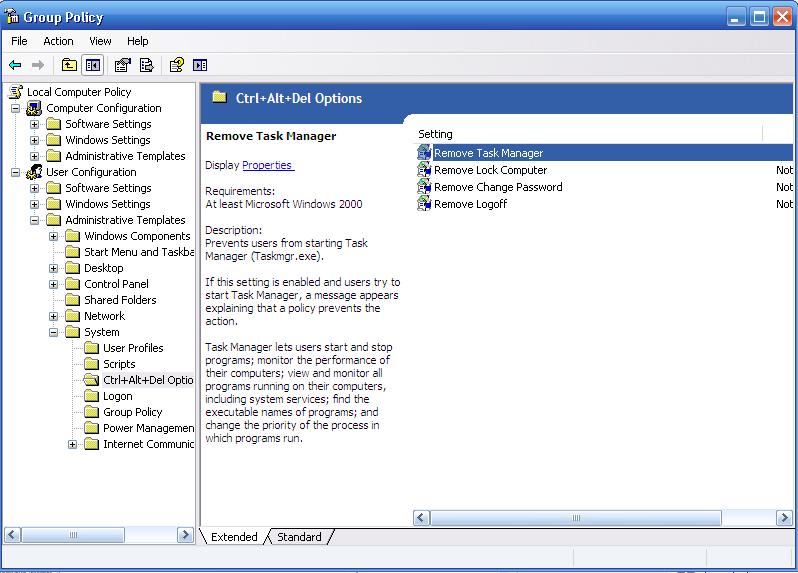Viewport: 798px width, 573px height.
Task: Click the System folder icon in tree
Action: tap(73, 332)
